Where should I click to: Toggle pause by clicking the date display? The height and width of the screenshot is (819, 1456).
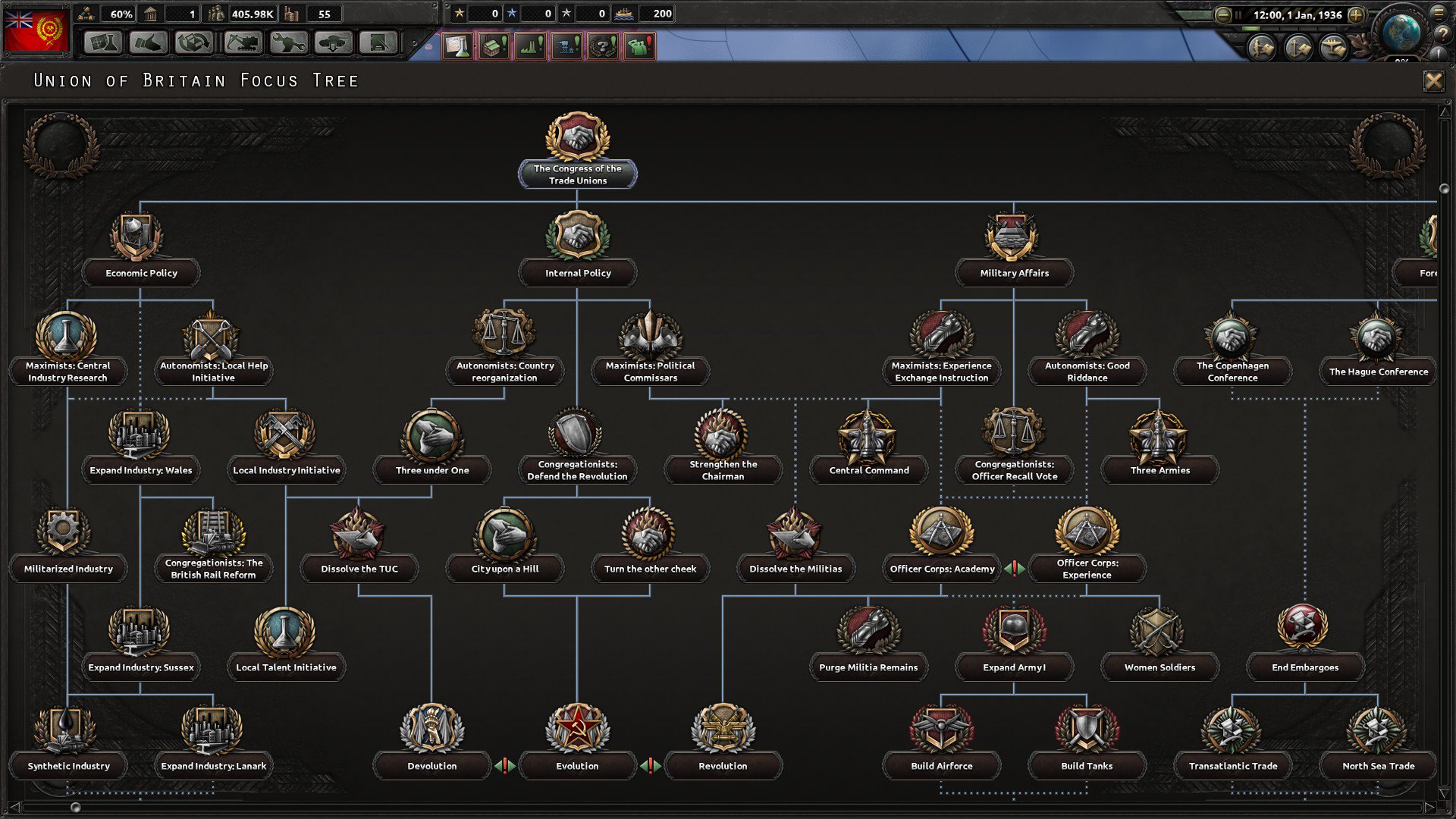click(x=1297, y=15)
